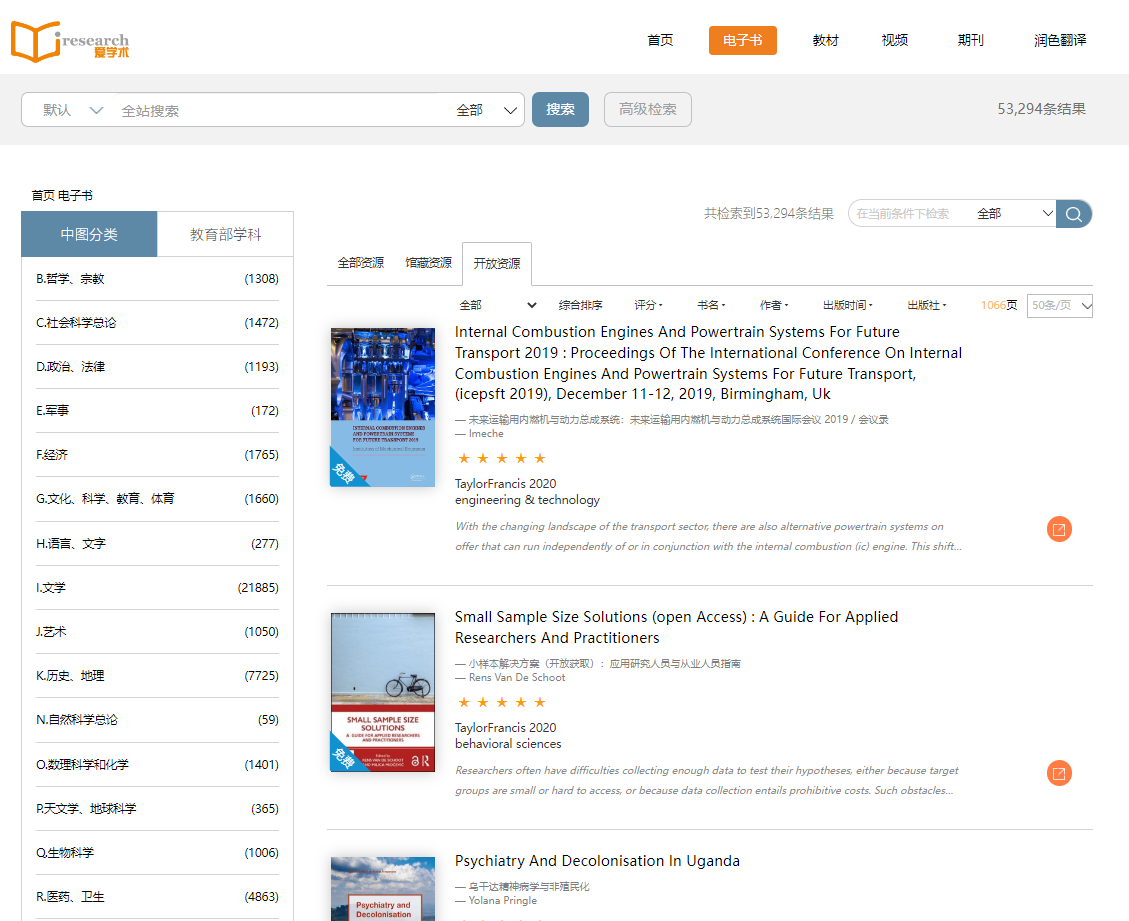Sort results by 出版社

927,305
